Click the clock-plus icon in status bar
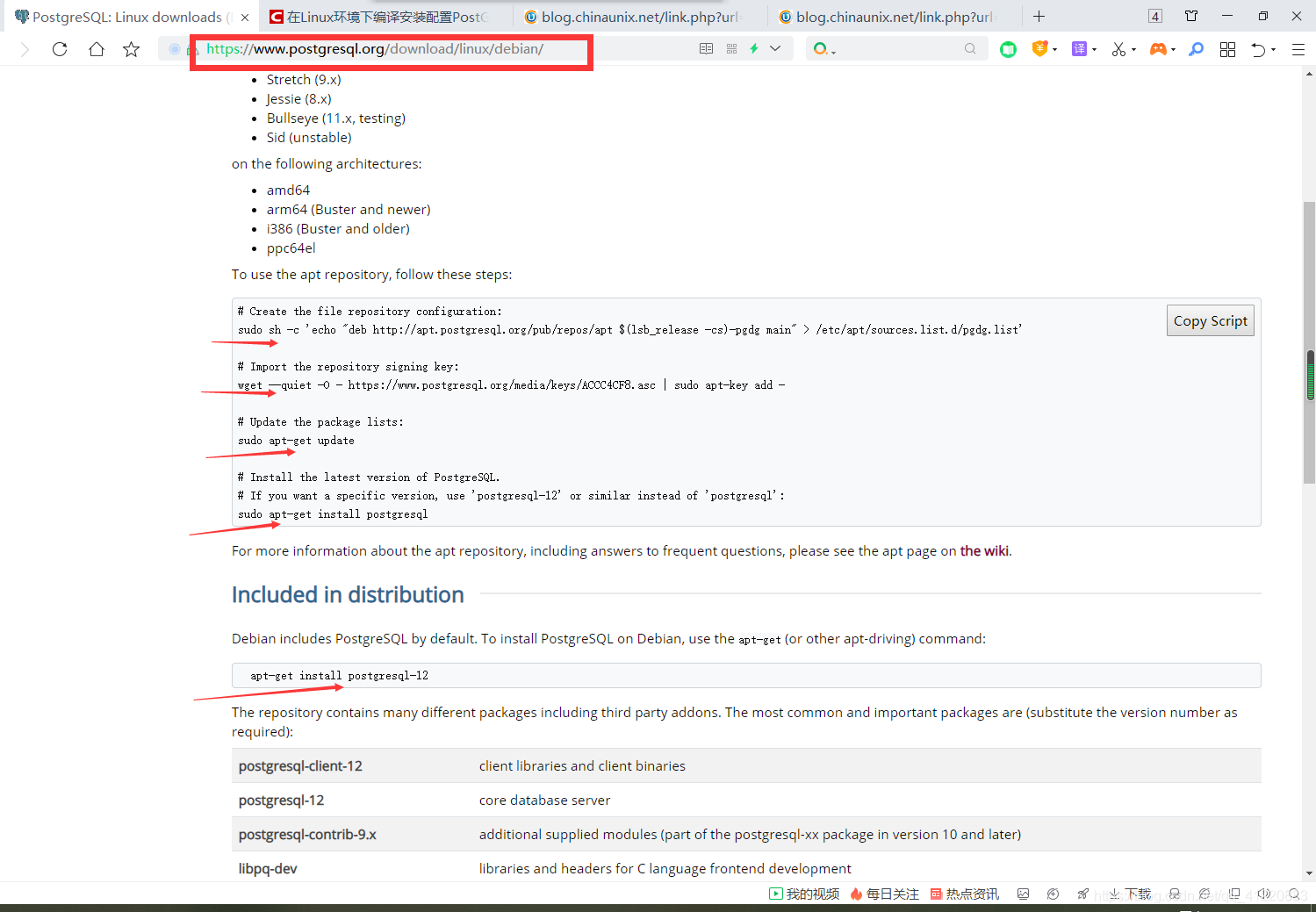The width and height of the screenshot is (1316, 912). click(x=1053, y=894)
